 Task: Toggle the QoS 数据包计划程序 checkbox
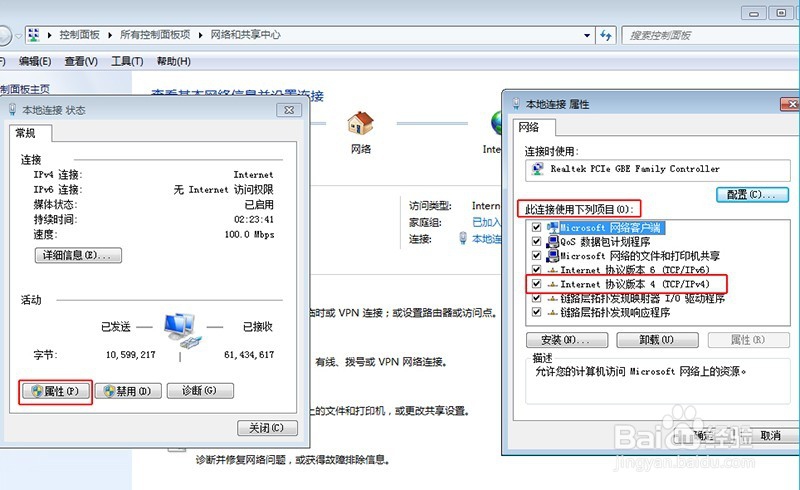click(536, 241)
